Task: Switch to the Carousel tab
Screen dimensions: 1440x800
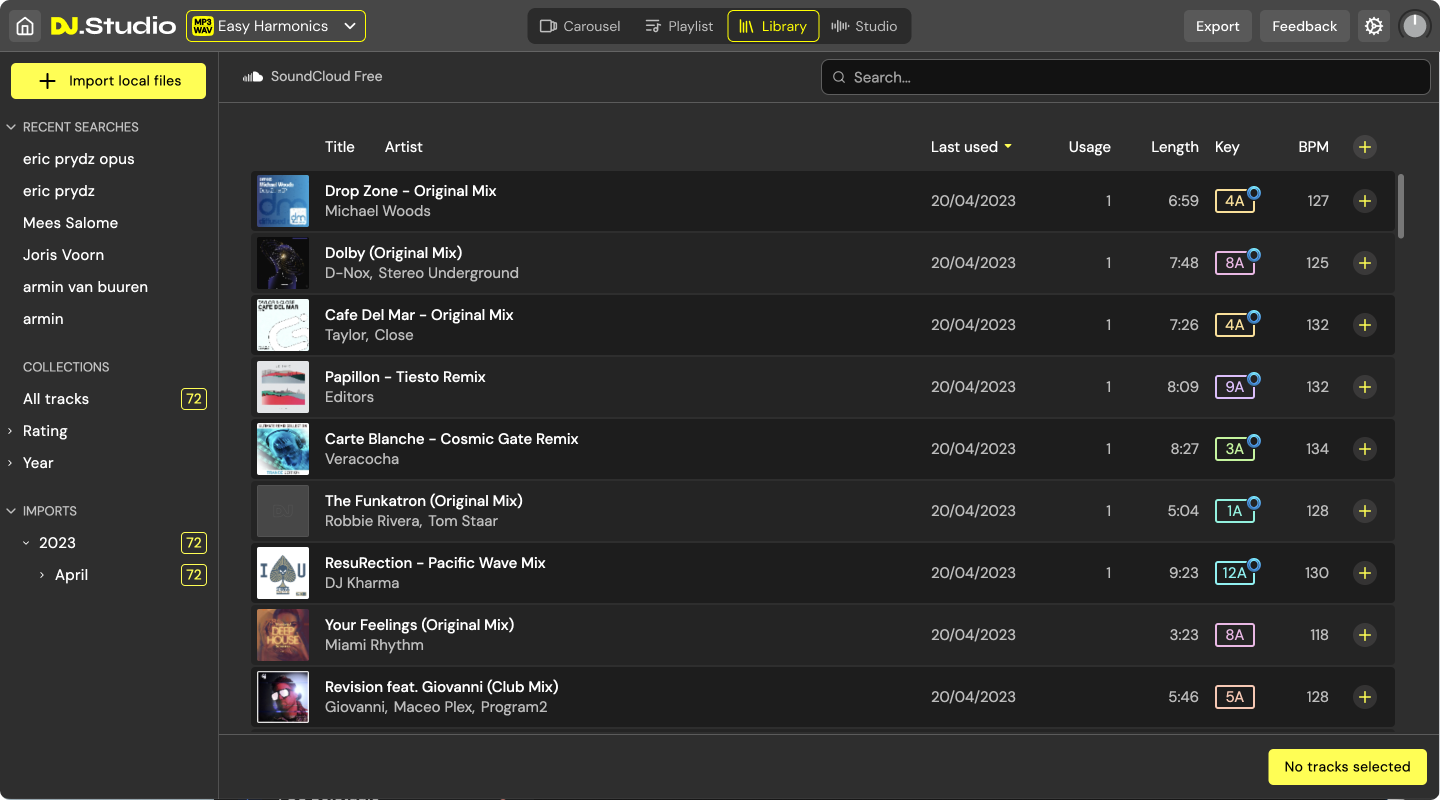Action: click(x=580, y=26)
